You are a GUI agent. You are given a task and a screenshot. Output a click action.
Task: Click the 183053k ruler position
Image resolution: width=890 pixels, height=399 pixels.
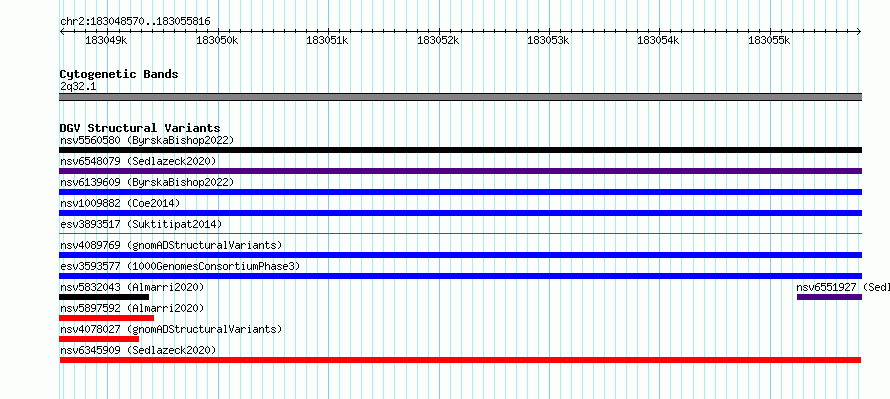click(x=548, y=41)
